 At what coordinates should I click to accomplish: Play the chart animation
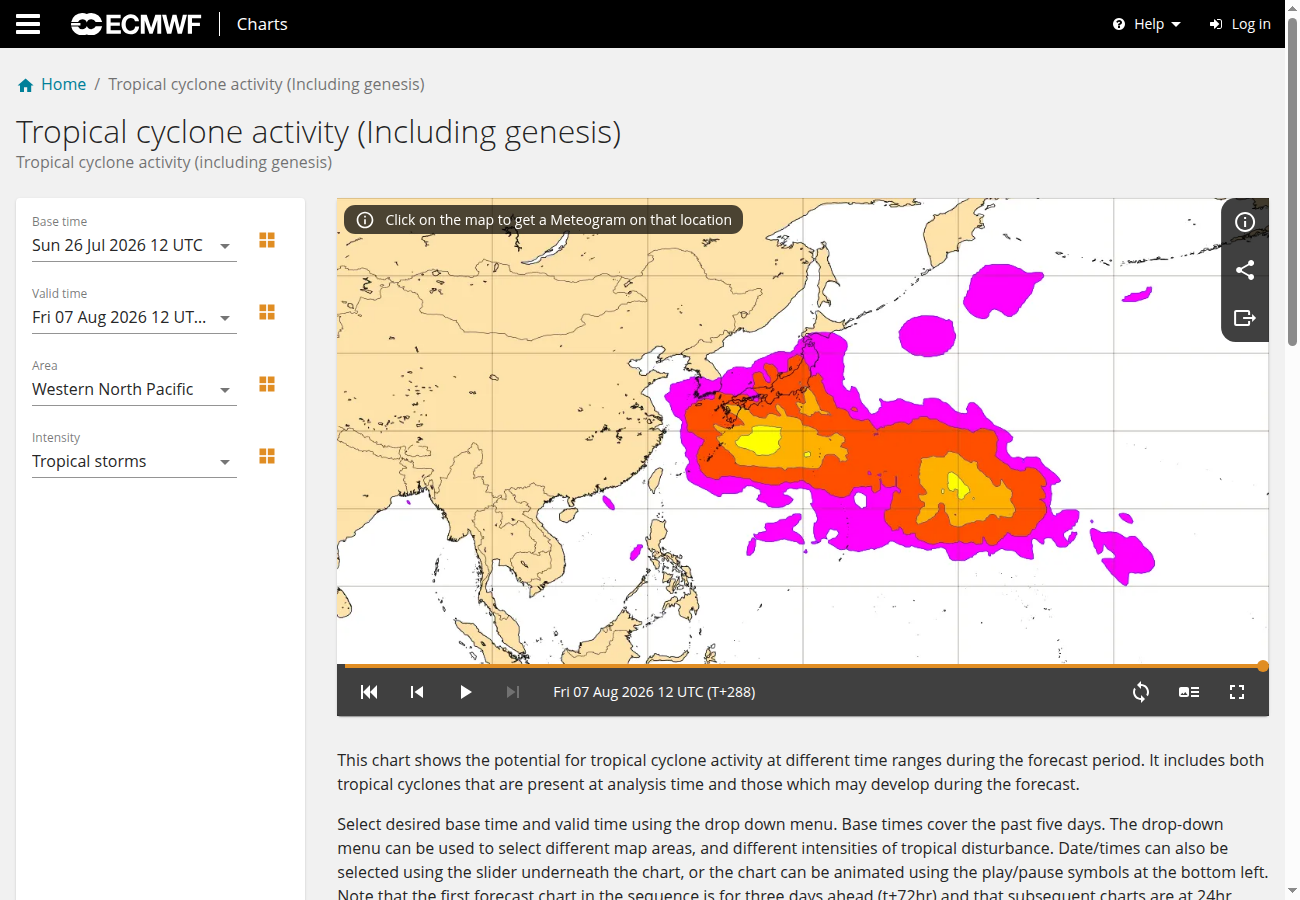tap(465, 692)
